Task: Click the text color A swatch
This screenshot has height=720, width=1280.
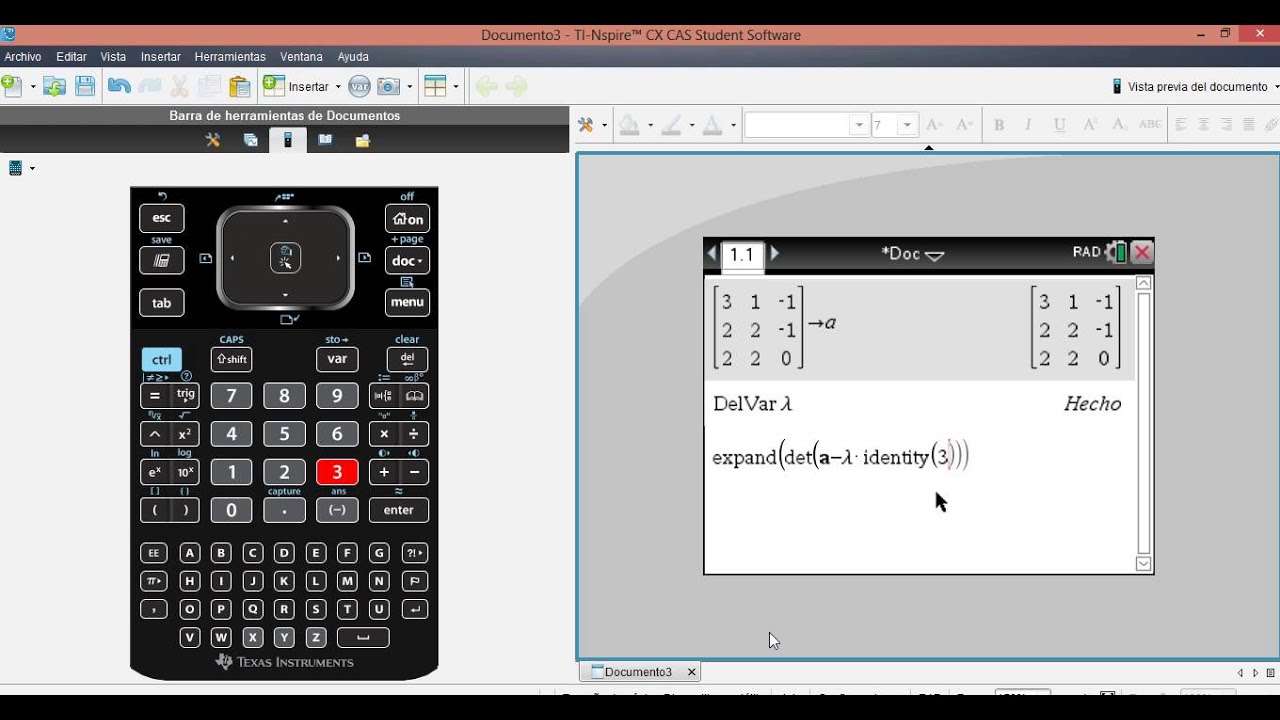Action: pos(712,125)
